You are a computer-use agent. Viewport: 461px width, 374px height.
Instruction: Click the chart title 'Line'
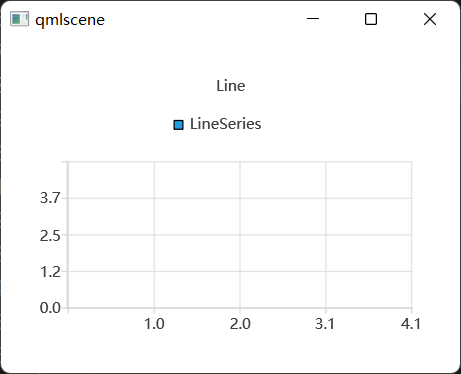(x=231, y=86)
